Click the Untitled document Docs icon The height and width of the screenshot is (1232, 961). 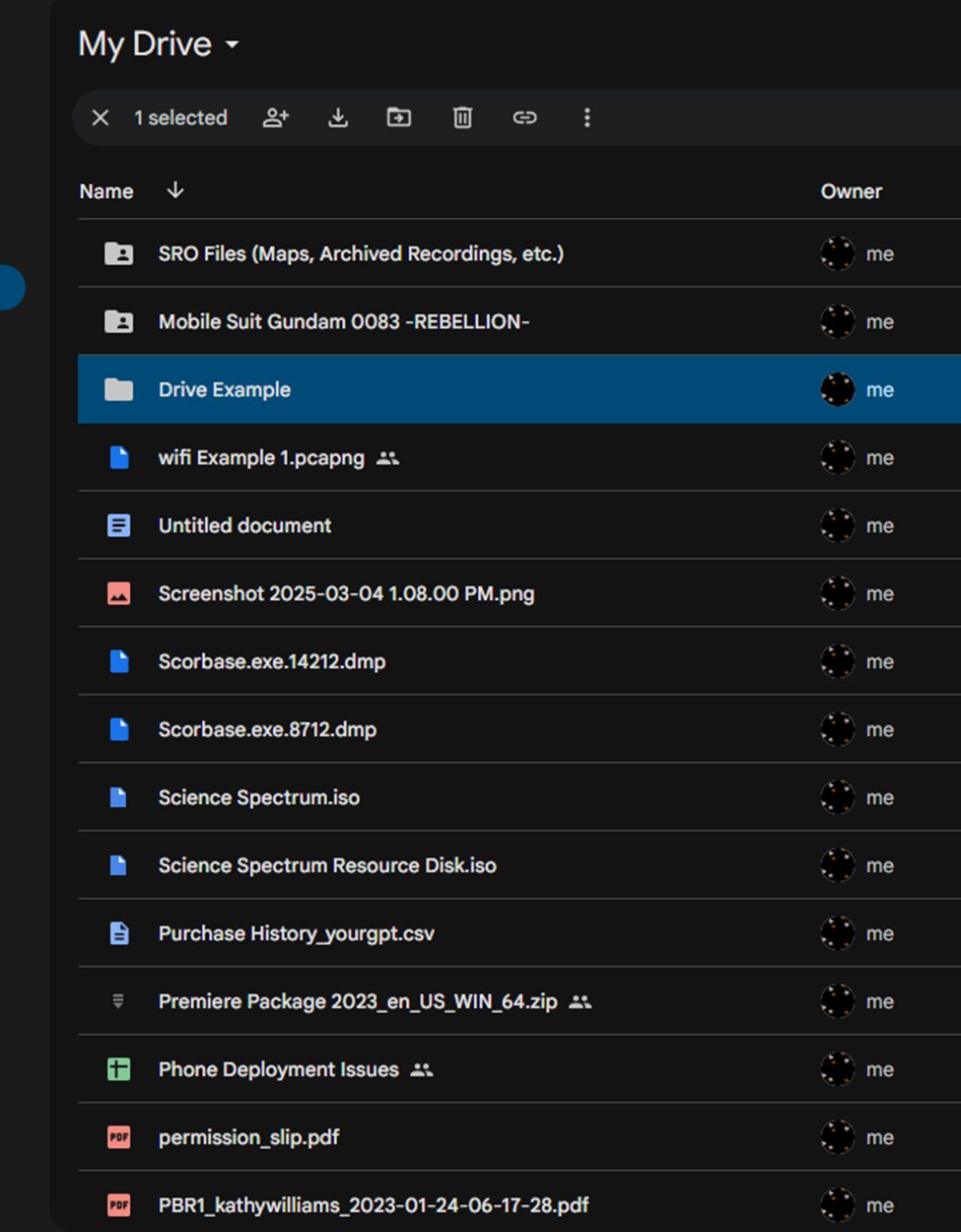(x=119, y=525)
